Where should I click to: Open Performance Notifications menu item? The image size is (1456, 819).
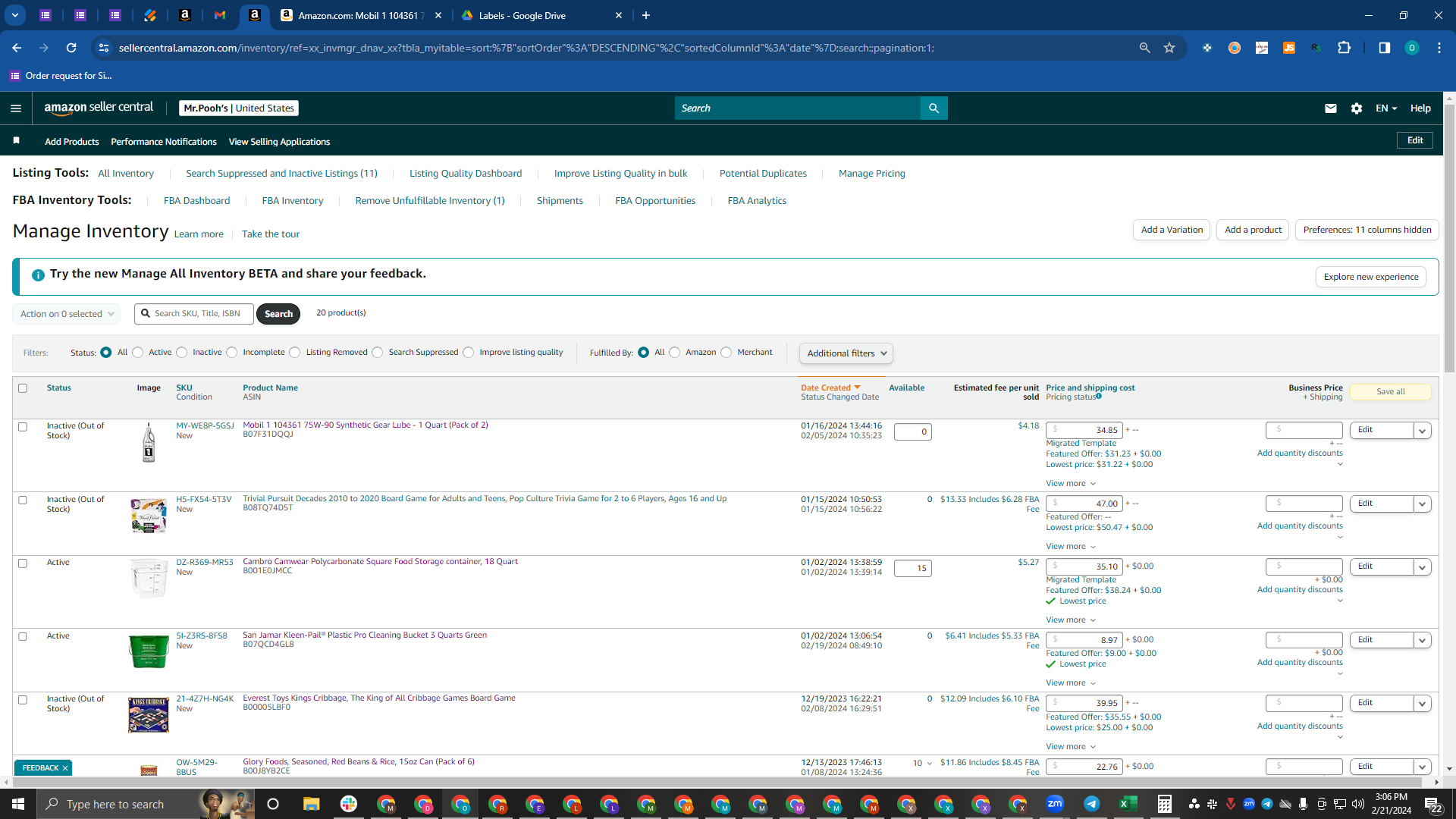pyautogui.click(x=164, y=142)
